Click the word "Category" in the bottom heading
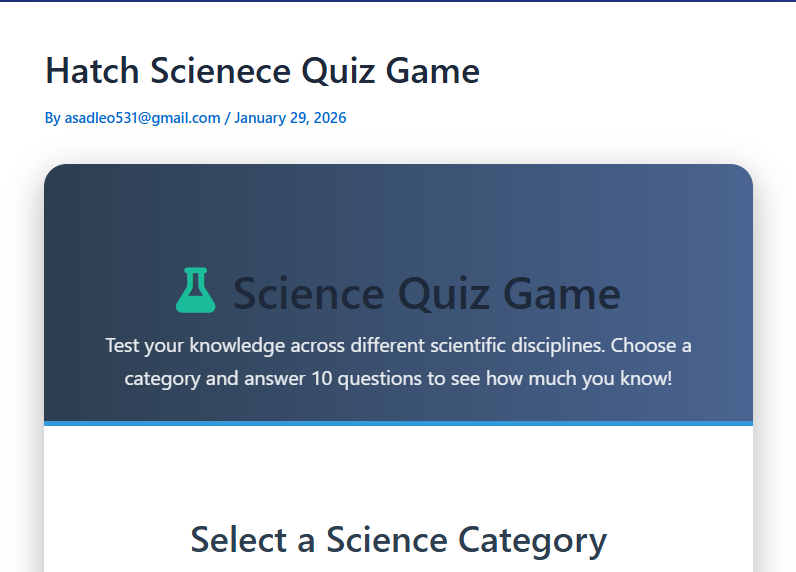This screenshot has height=572, width=796. pyautogui.click(x=533, y=540)
